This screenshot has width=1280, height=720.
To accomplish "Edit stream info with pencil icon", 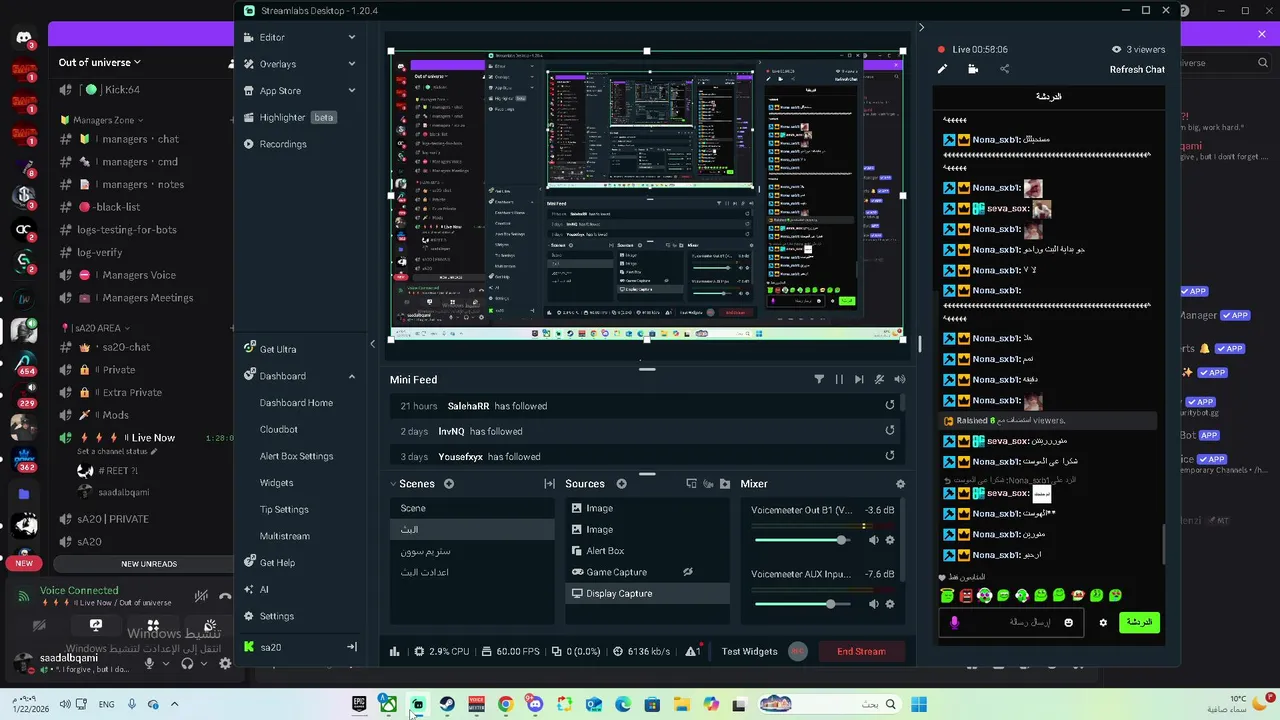I will pos(942,69).
